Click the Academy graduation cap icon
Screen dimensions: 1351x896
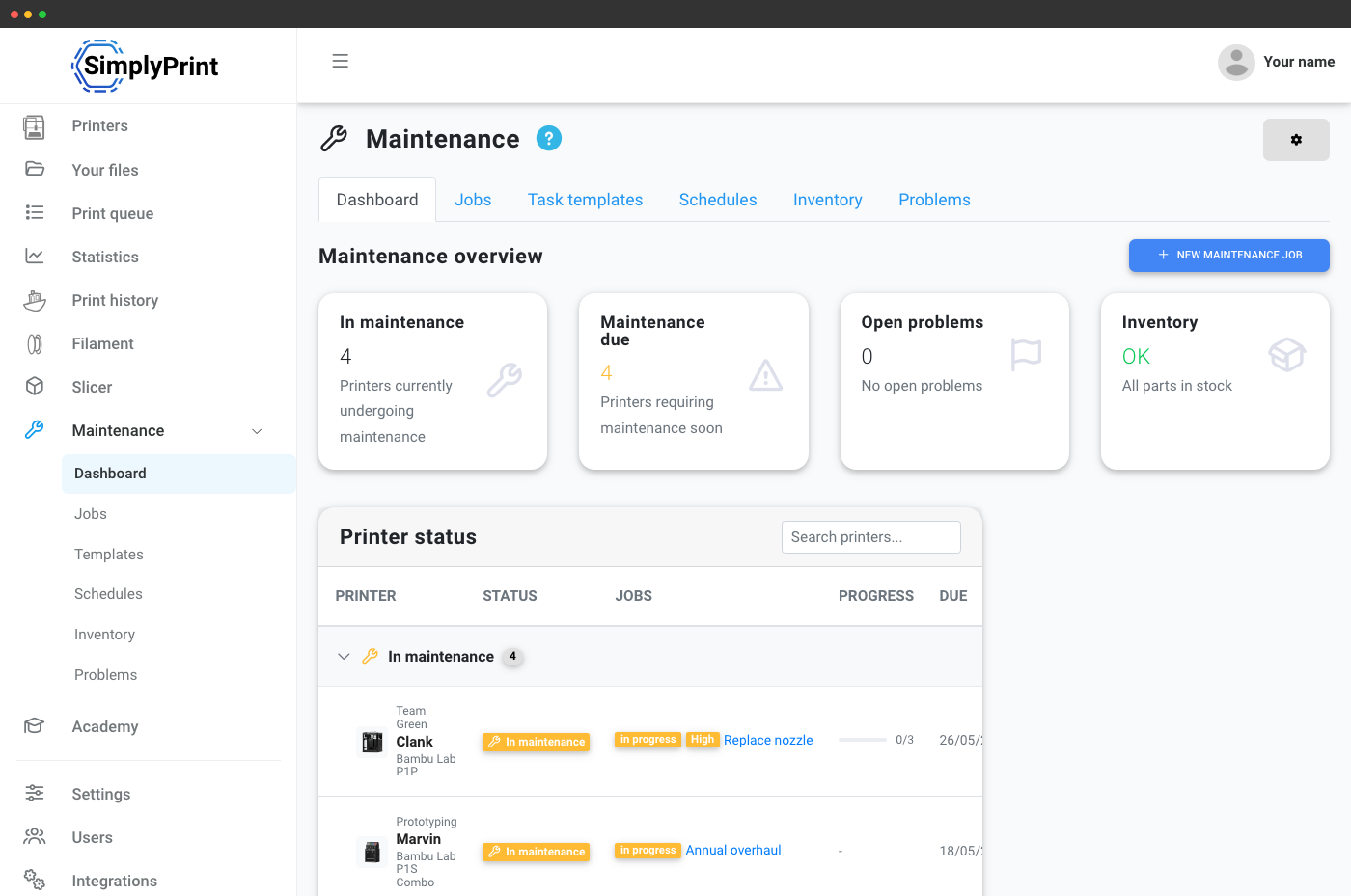[x=35, y=725]
